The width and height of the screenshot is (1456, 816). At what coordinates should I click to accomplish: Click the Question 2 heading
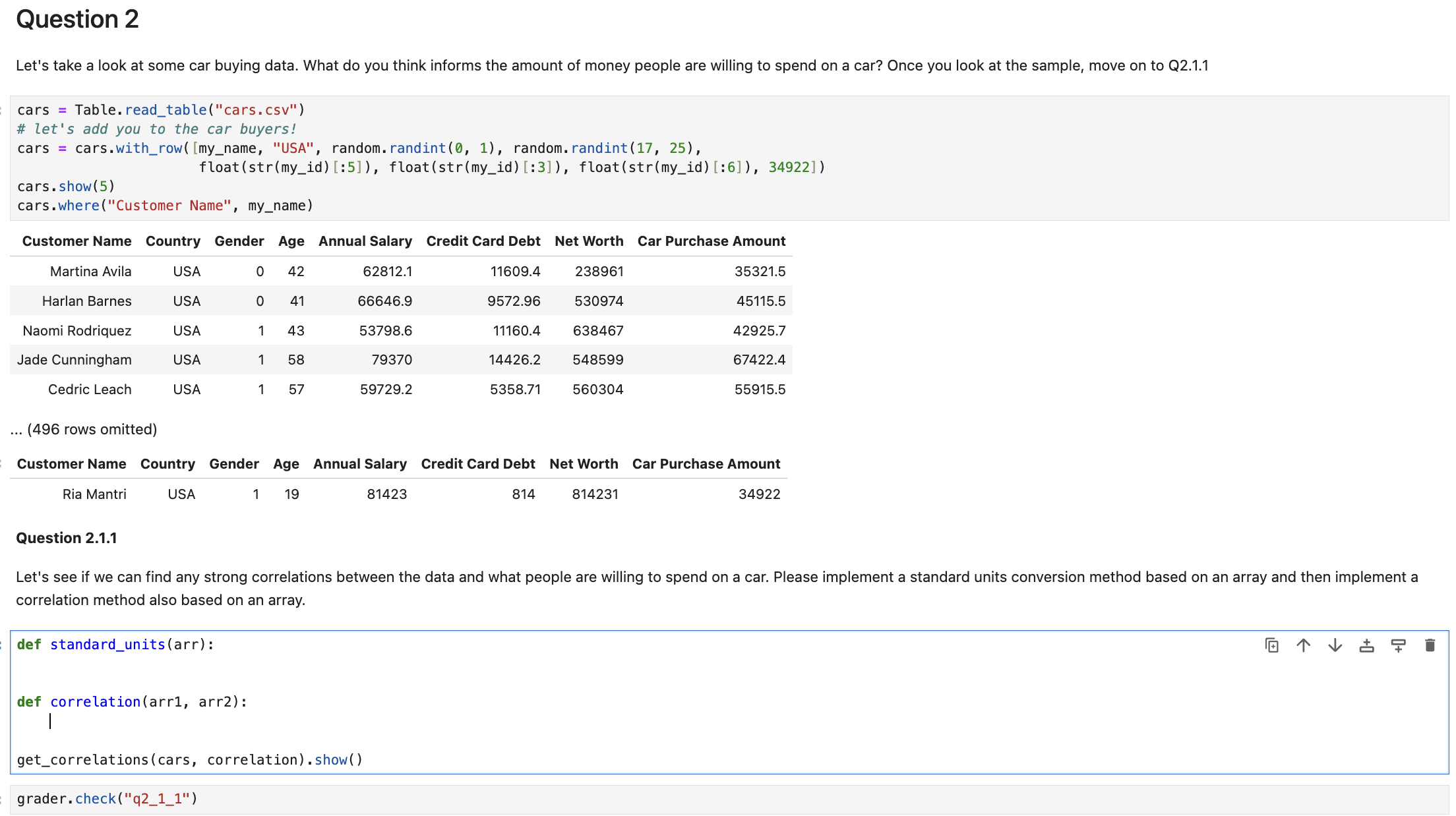tap(77, 19)
